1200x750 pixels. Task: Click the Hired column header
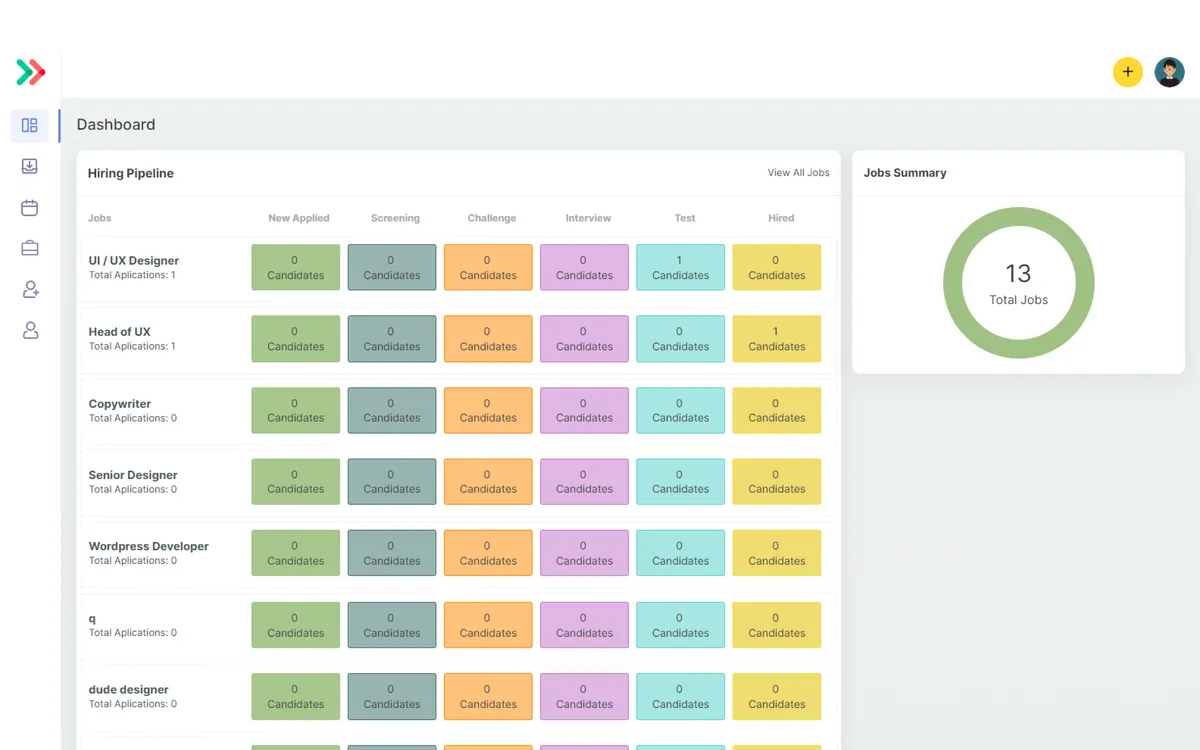click(781, 218)
